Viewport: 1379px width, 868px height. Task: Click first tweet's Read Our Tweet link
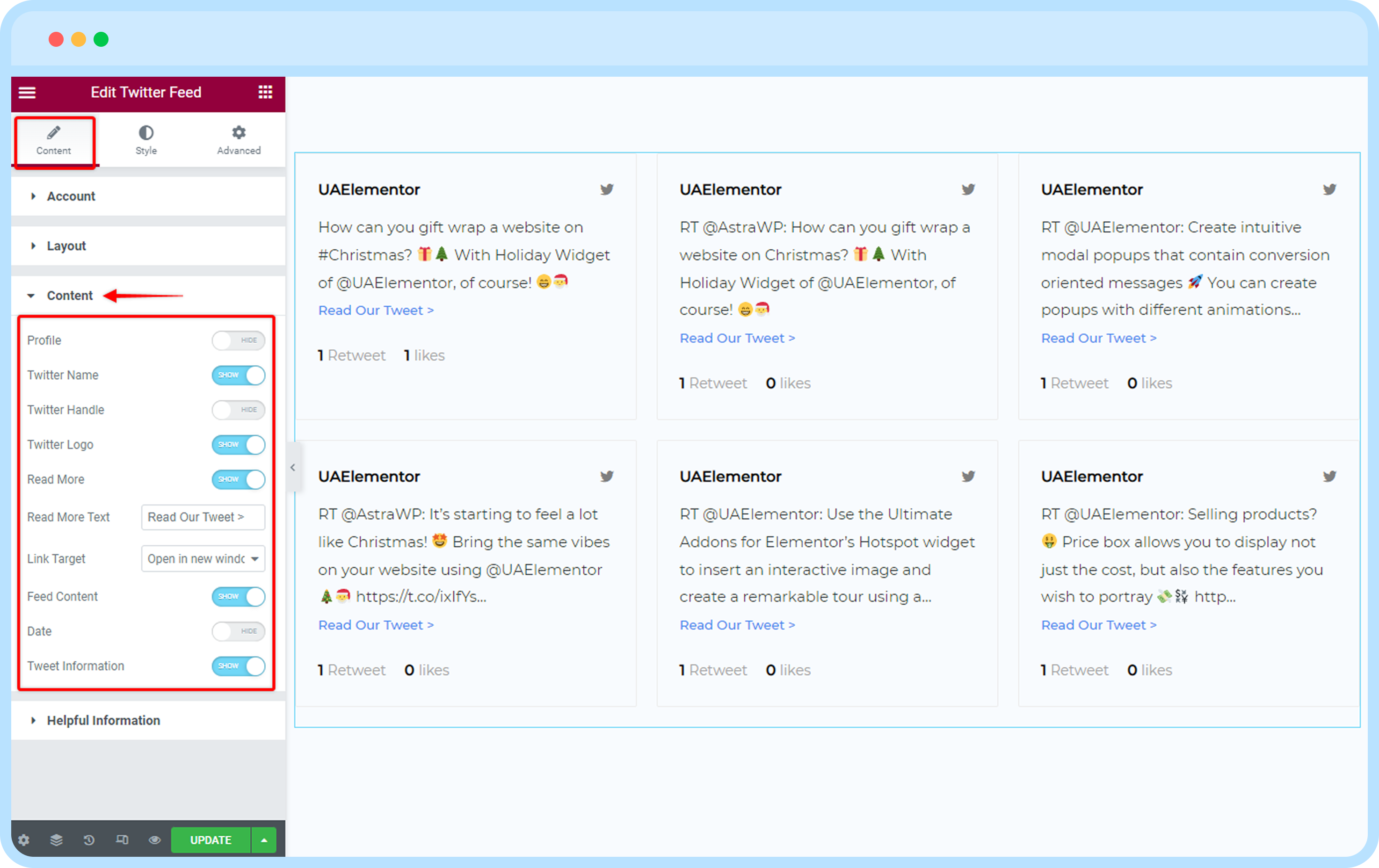tap(376, 311)
